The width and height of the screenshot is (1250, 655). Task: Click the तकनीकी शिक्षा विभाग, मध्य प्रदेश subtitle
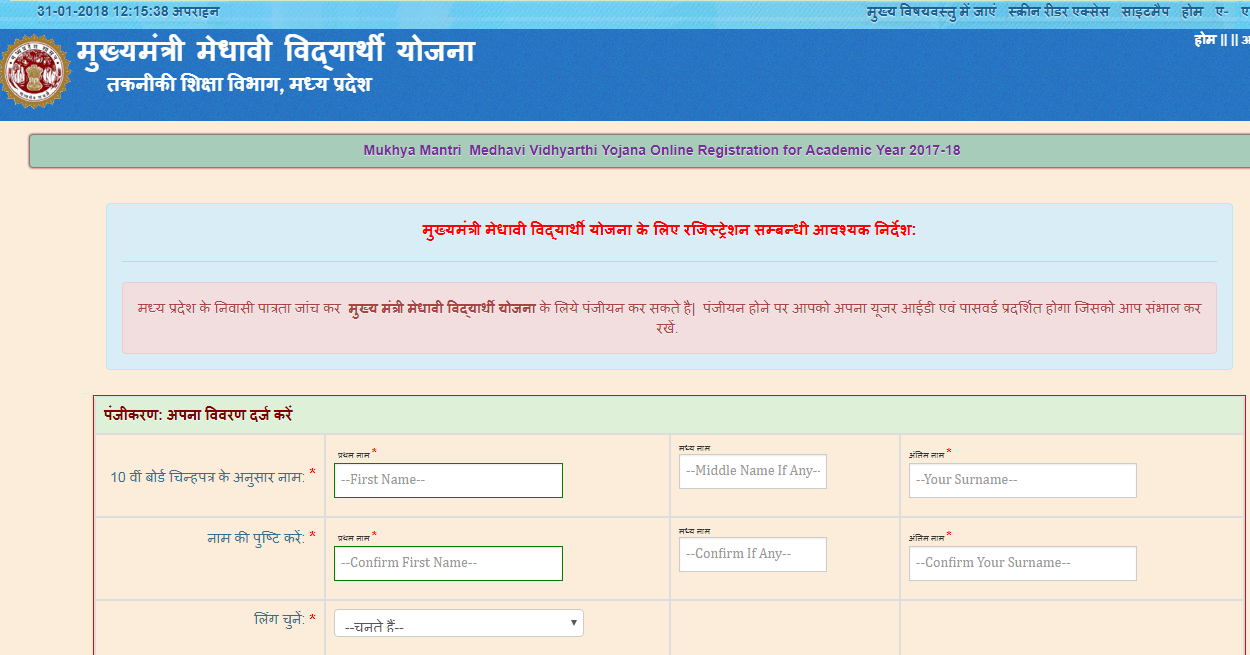click(x=239, y=85)
